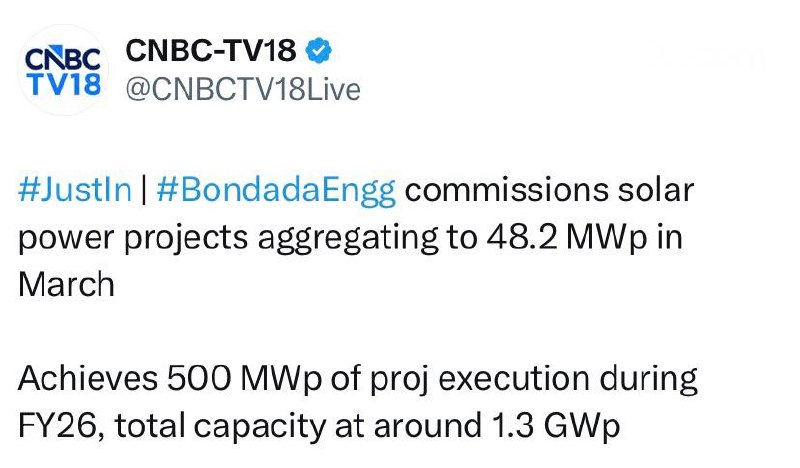Click the 'total capacity' text

tap(215, 426)
